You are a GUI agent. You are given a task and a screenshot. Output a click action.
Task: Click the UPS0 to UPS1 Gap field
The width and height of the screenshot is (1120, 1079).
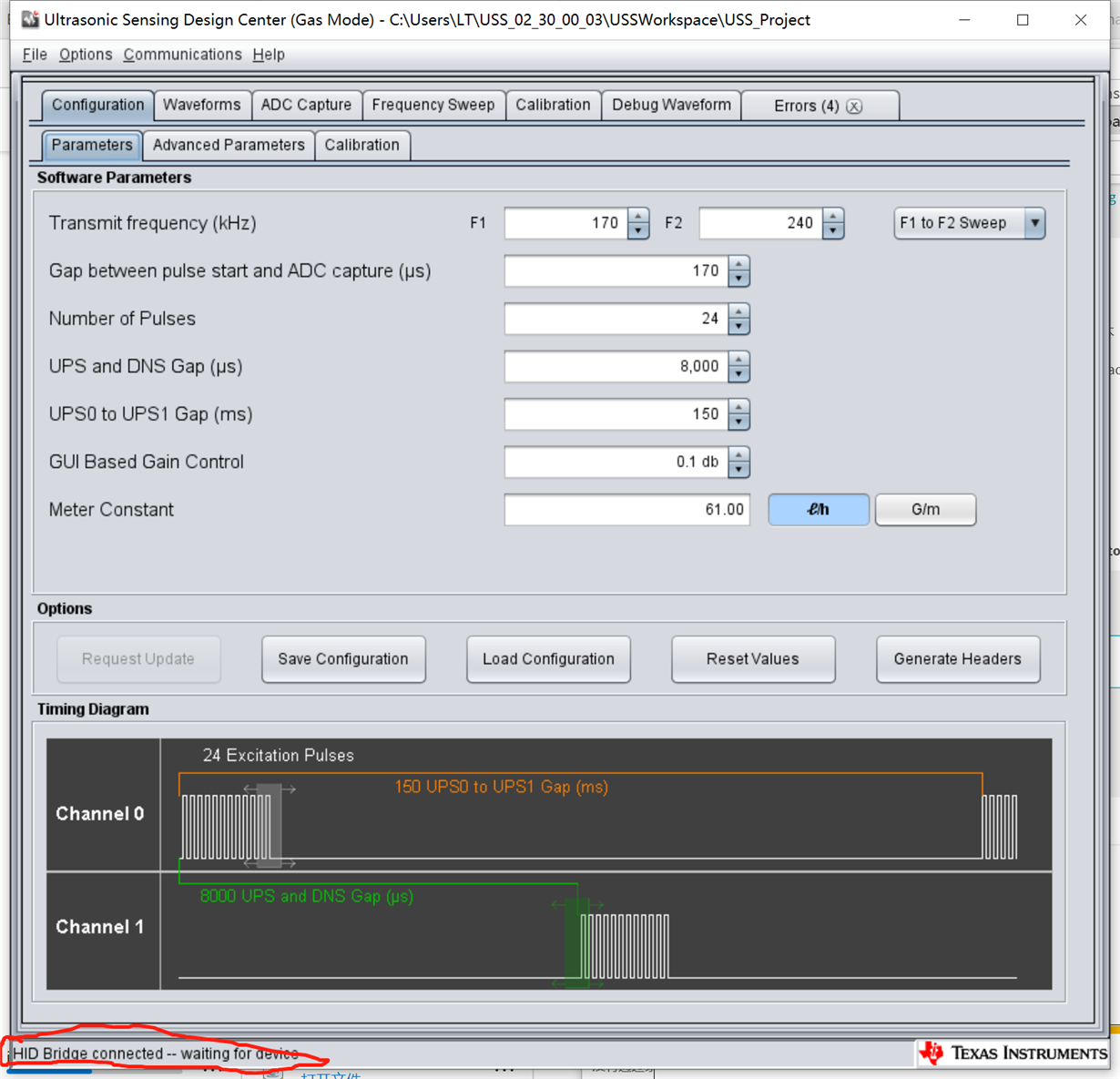[616, 414]
